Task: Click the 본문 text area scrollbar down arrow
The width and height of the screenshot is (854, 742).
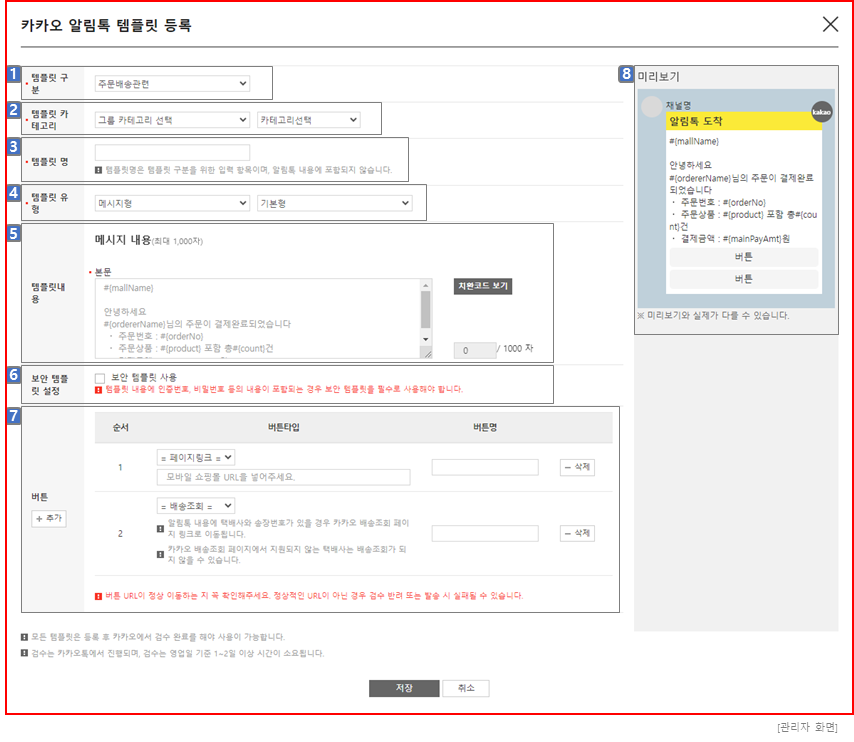Action: [426, 339]
